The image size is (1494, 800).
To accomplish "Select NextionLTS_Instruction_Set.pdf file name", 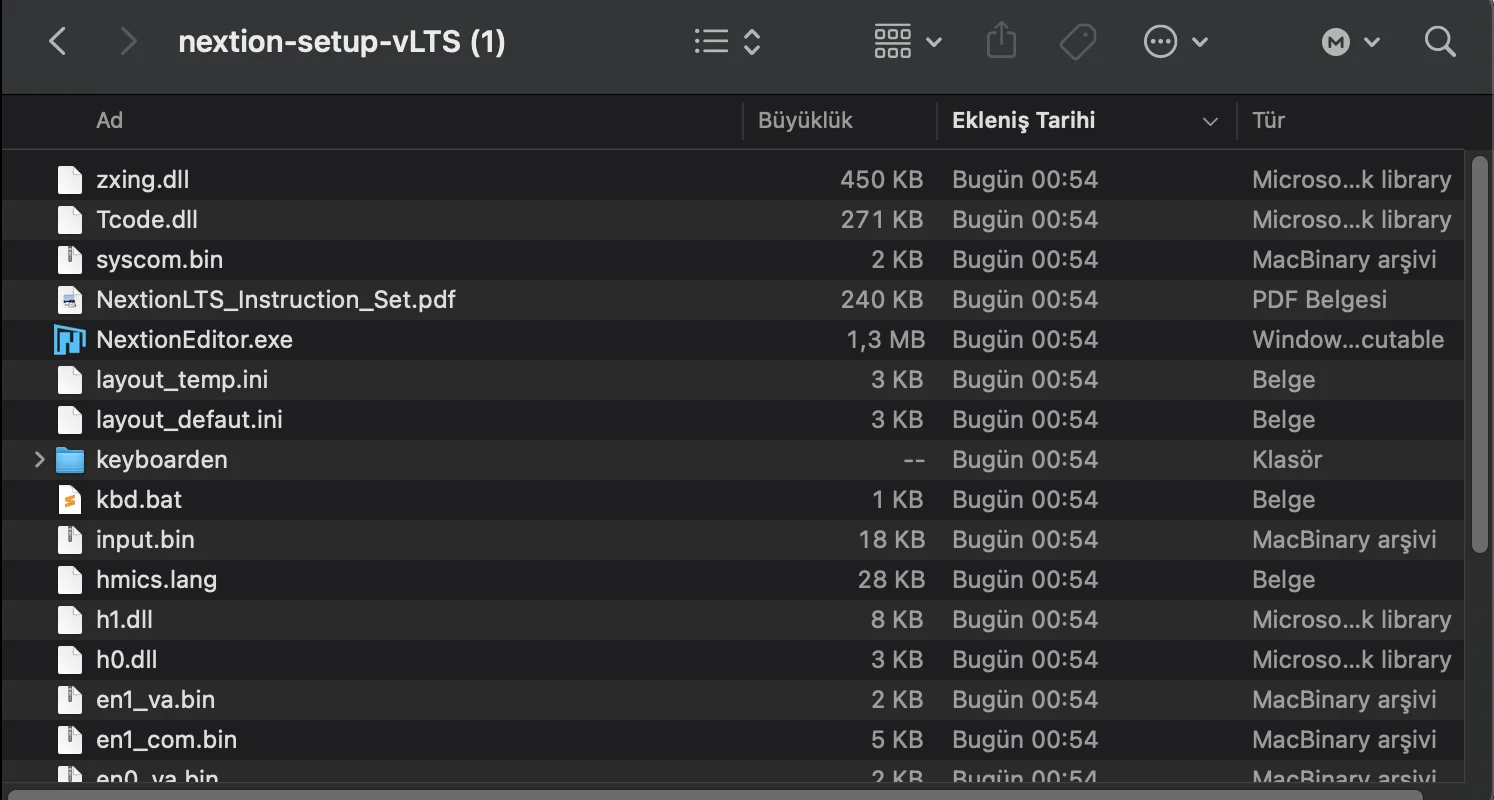I will click(276, 300).
